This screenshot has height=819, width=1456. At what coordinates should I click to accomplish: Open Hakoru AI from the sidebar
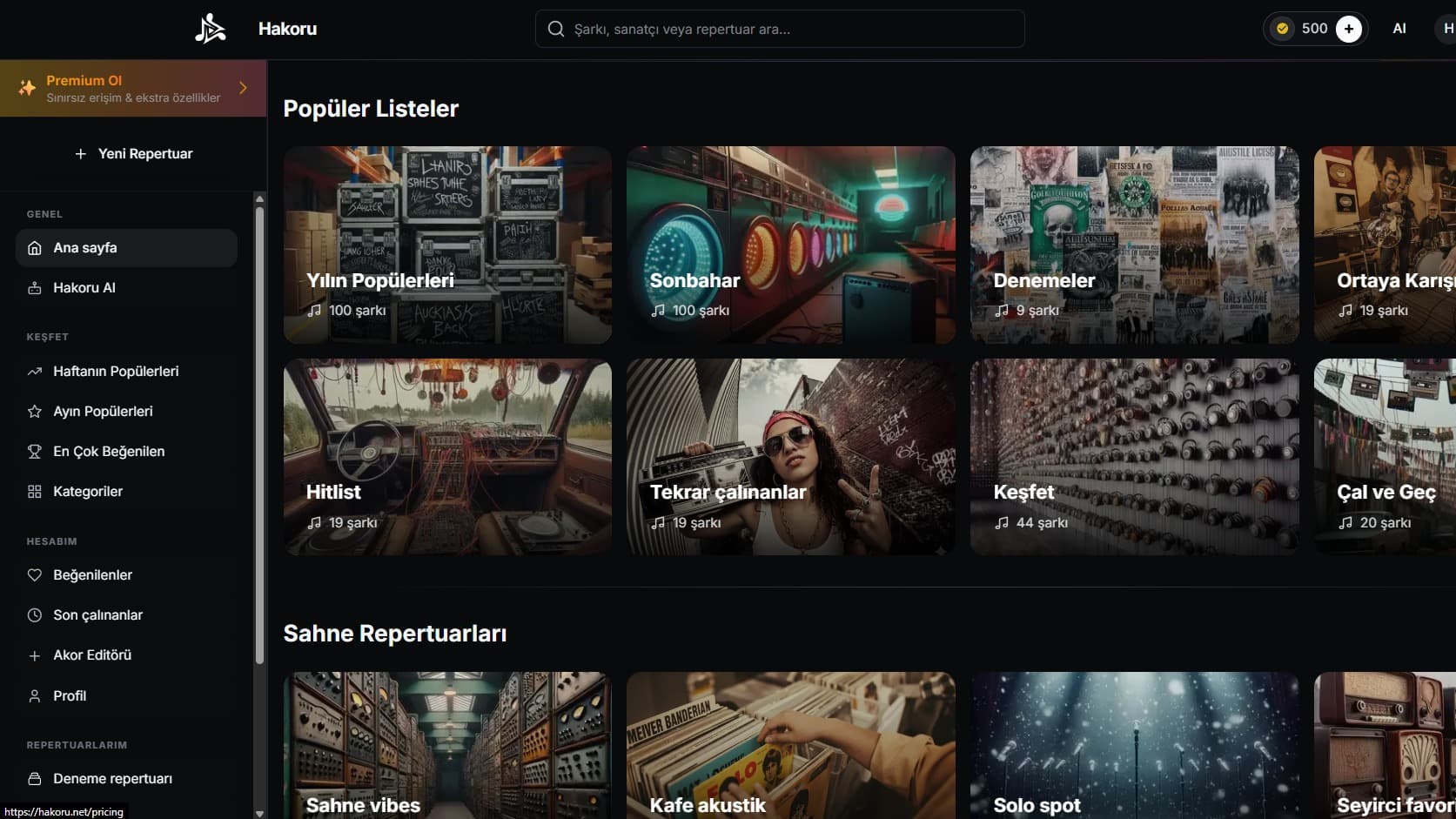pyautogui.click(x=126, y=288)
